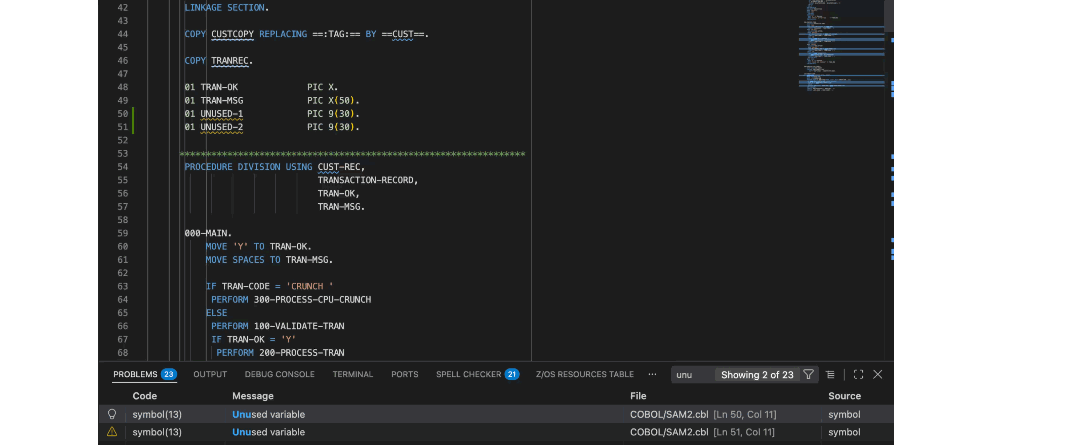
Task: Click CUST-REC in the PROCEDURE DIVISION line
Action: point(339,167)
